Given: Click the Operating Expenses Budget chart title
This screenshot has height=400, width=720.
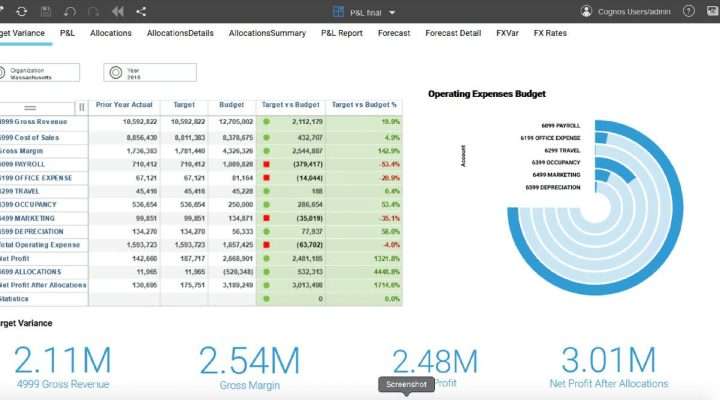Looking at the screenshot, I should 487,94.
